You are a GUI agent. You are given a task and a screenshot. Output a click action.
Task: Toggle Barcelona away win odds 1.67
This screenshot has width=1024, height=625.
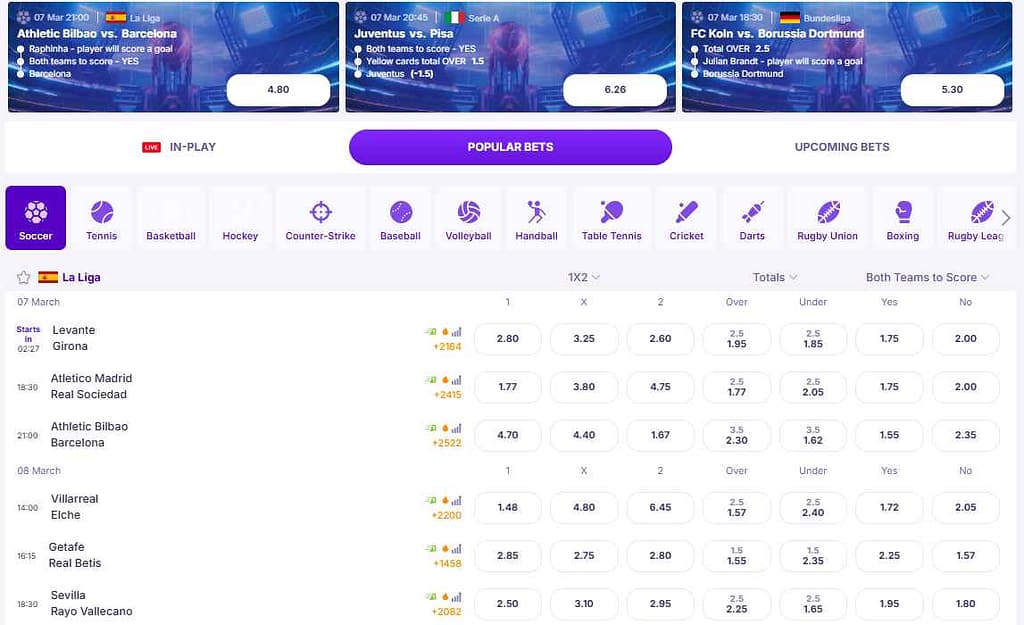point(660,435)
